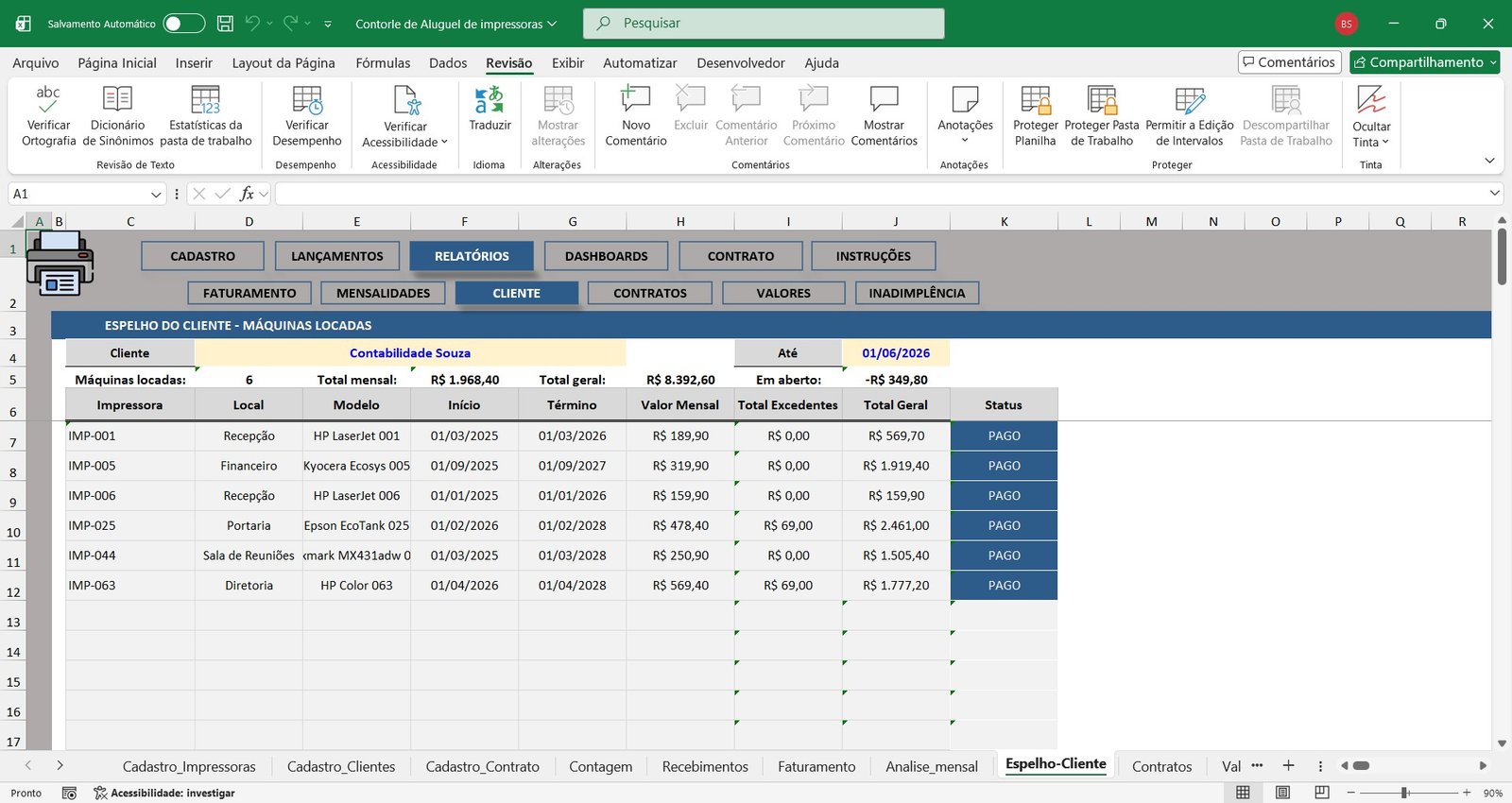Open Dicionário de Sinônimos

[117, 115]
